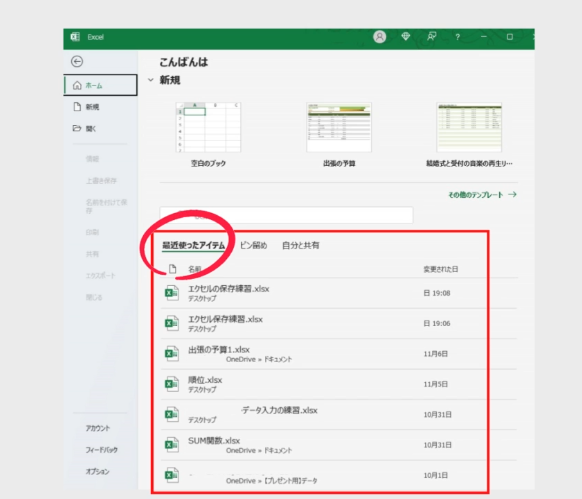Click the feedback person icon in title bar
The image size is (582, 499).
(x=431, y=36)
